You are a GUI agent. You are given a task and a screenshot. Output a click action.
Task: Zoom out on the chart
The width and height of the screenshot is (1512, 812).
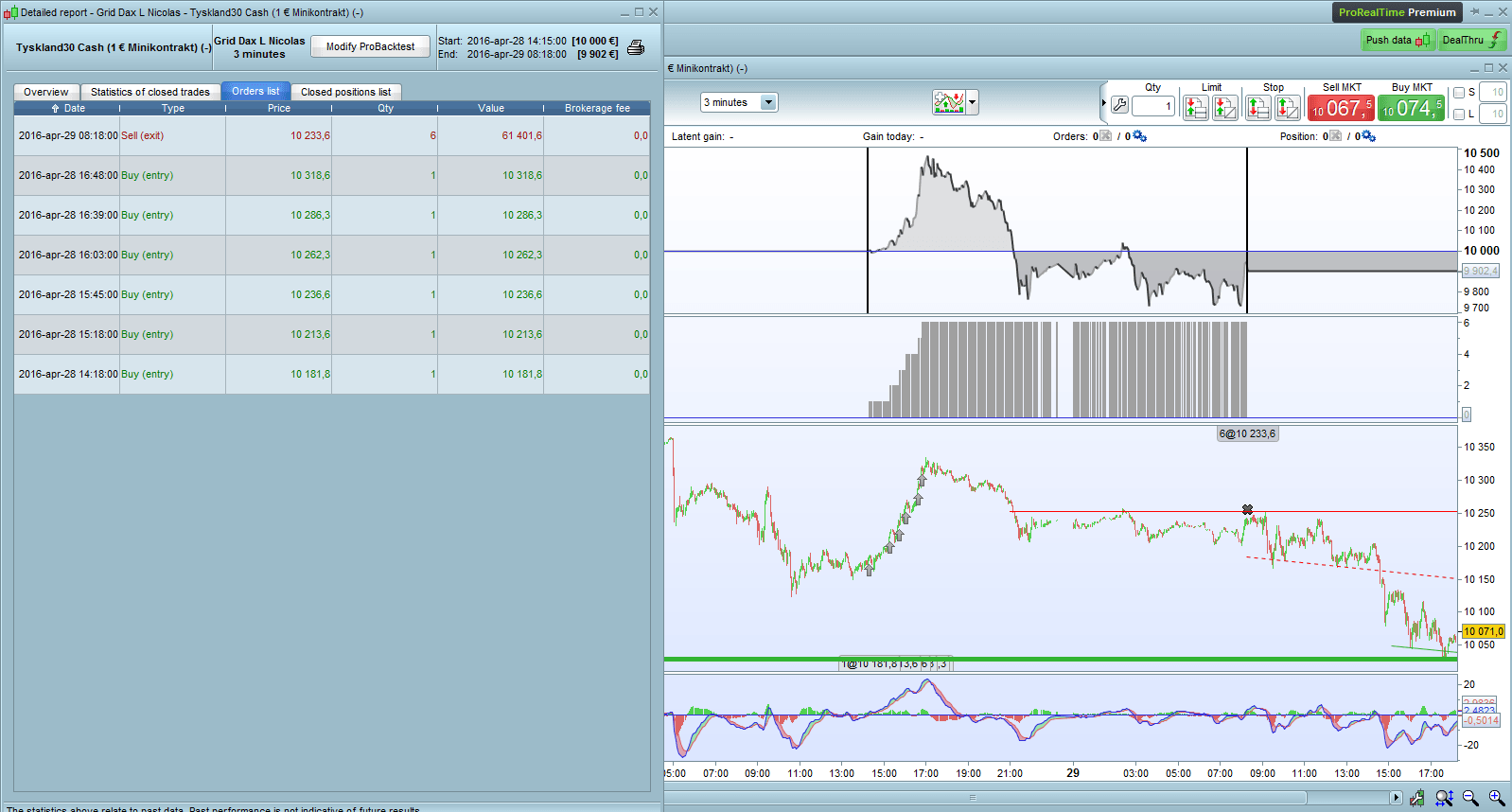click(1470, 798)
